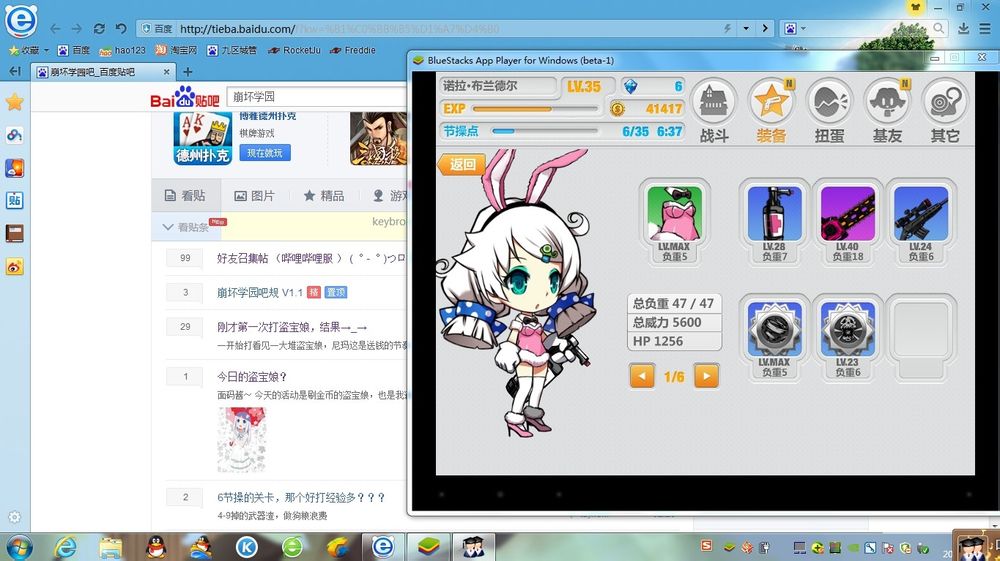
Task: Open the RocketJu bookmark
Action: tap(294, 50)
